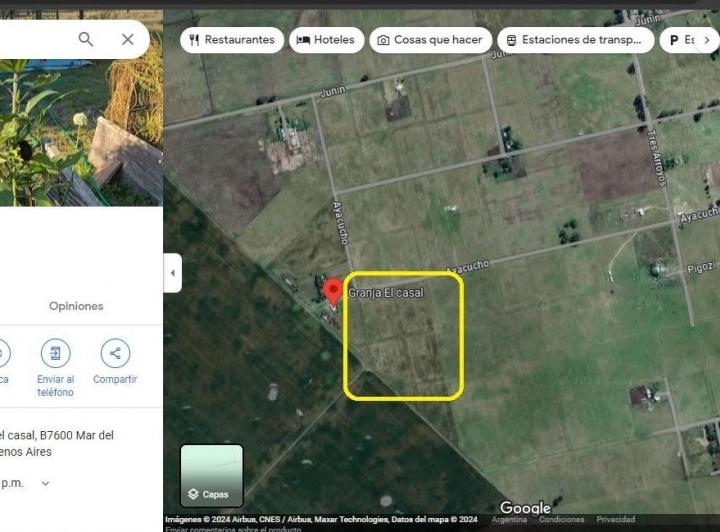Open the Capas layers switcher
720x532 pixels.
212,476
